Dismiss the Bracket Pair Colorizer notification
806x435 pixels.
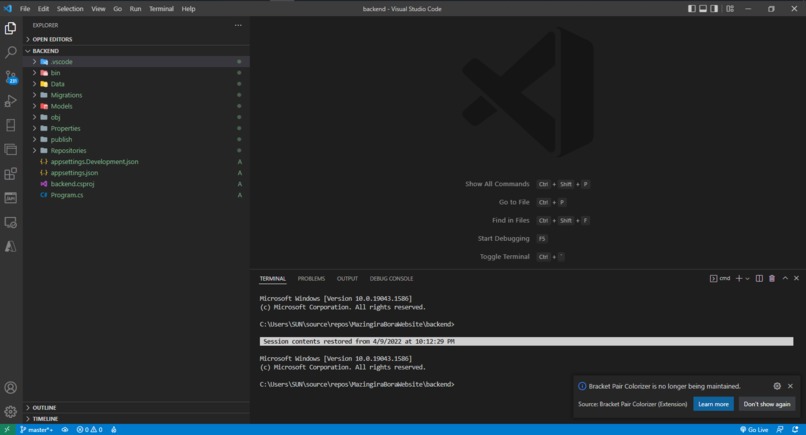point(791,386)
